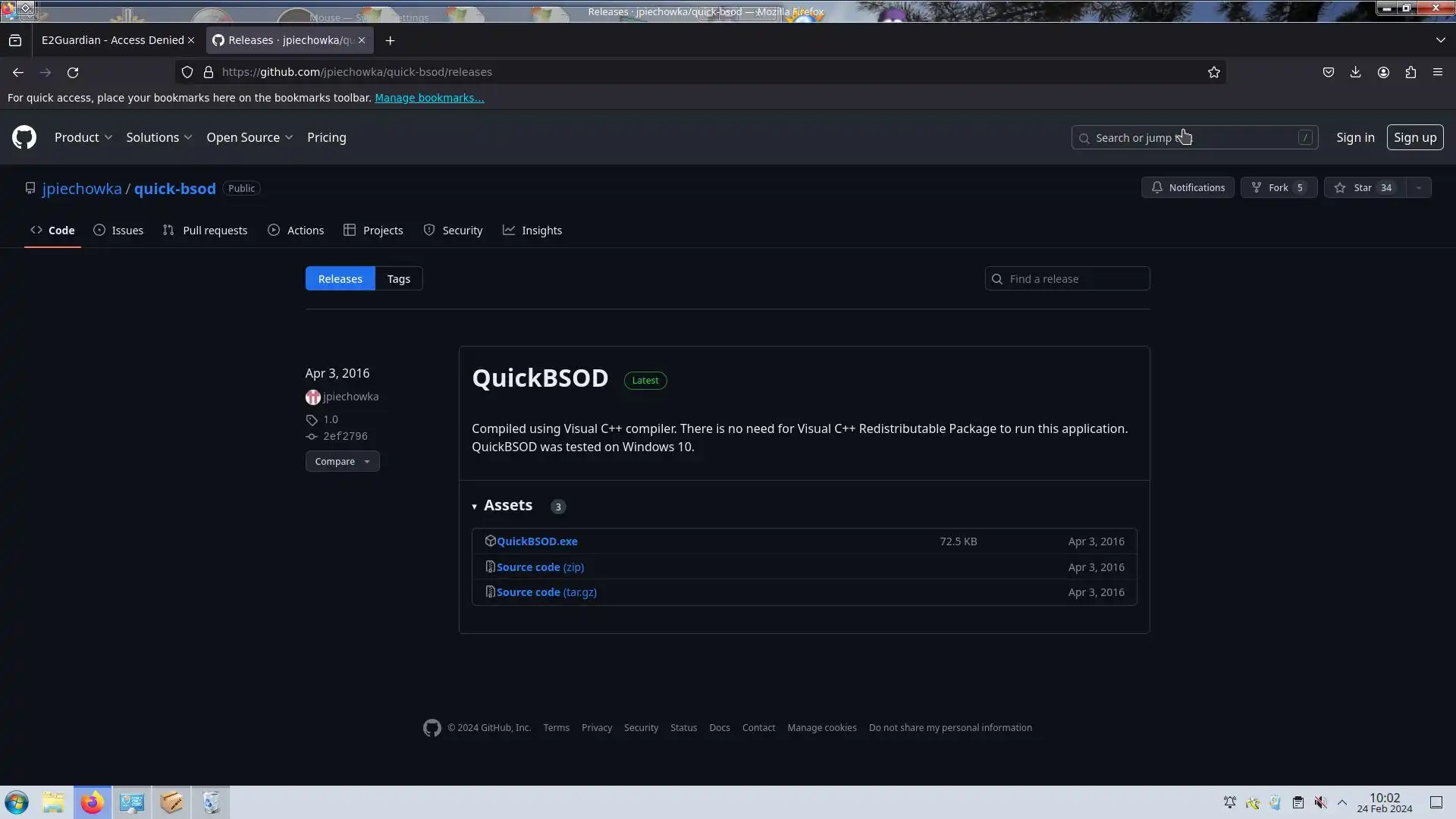Click the Find a release field
Viewport: 1456px width, 819px height.
(1075, 278)
